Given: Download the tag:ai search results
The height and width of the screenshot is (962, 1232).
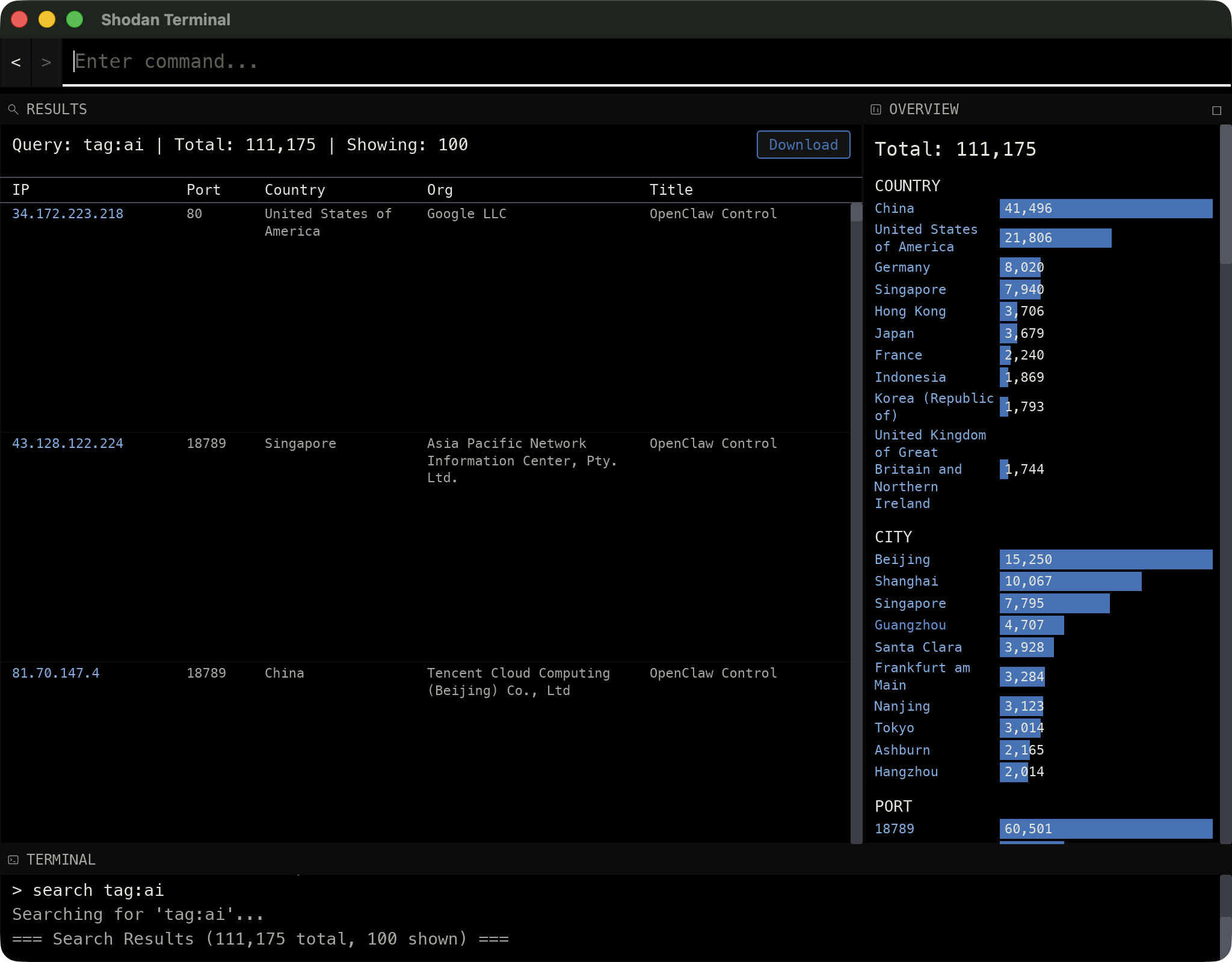Looking at the screenshot, I should 803,145.
